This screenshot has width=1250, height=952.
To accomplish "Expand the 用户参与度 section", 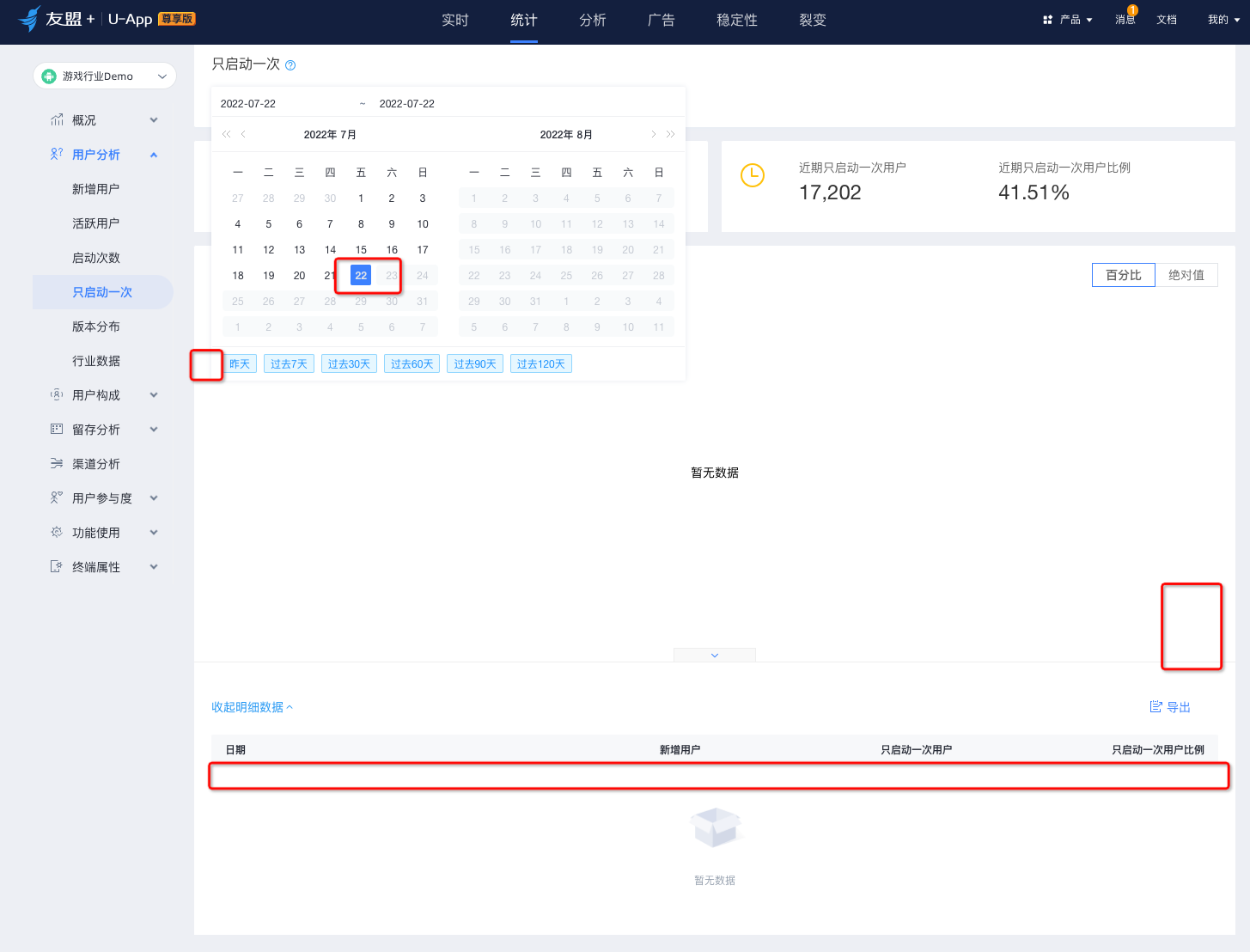I will pyautogui.click(x=154, y=498).
